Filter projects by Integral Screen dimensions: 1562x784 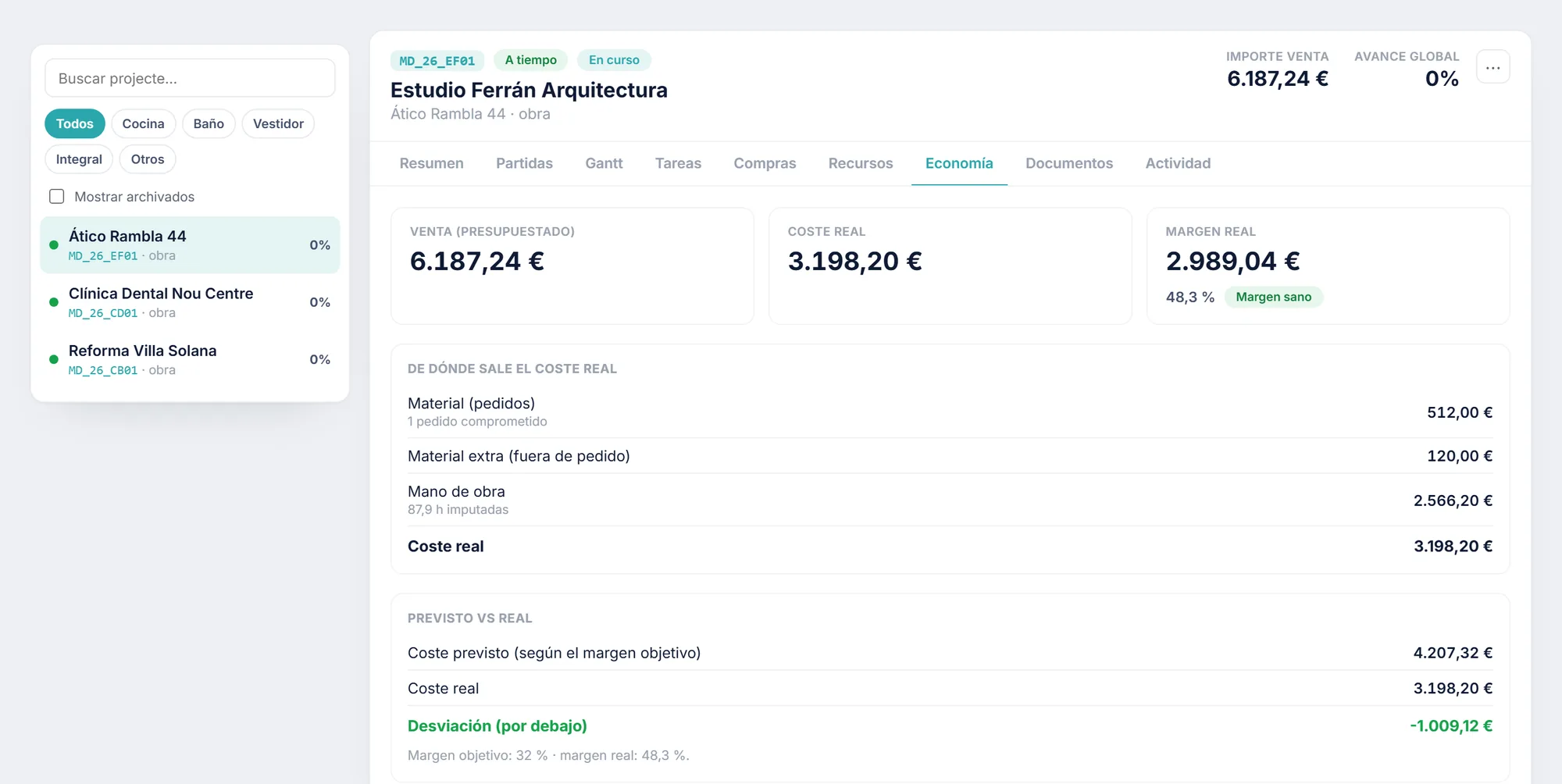(x=79, y=159)
